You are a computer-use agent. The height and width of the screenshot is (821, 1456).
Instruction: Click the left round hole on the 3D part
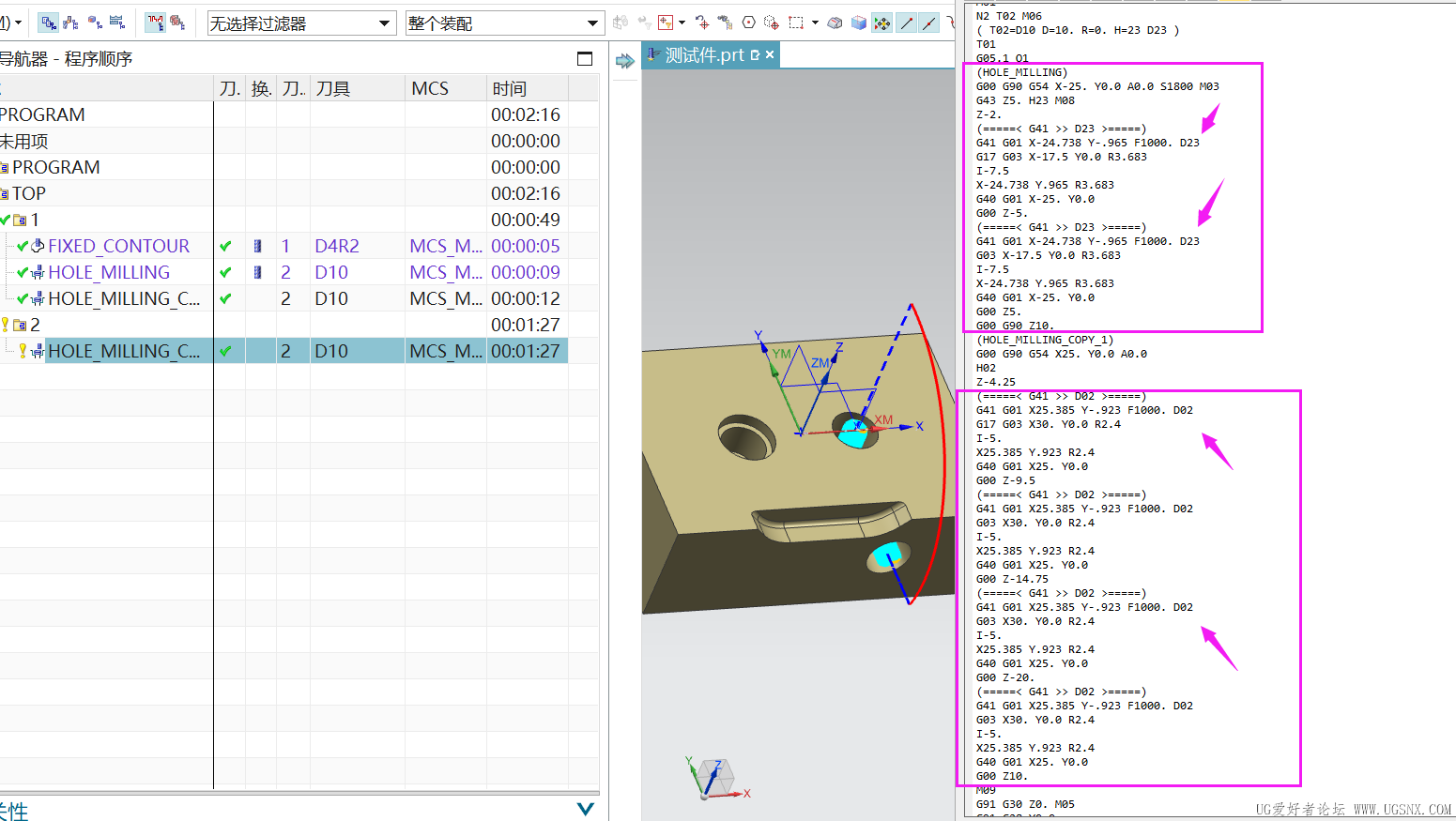747,435
